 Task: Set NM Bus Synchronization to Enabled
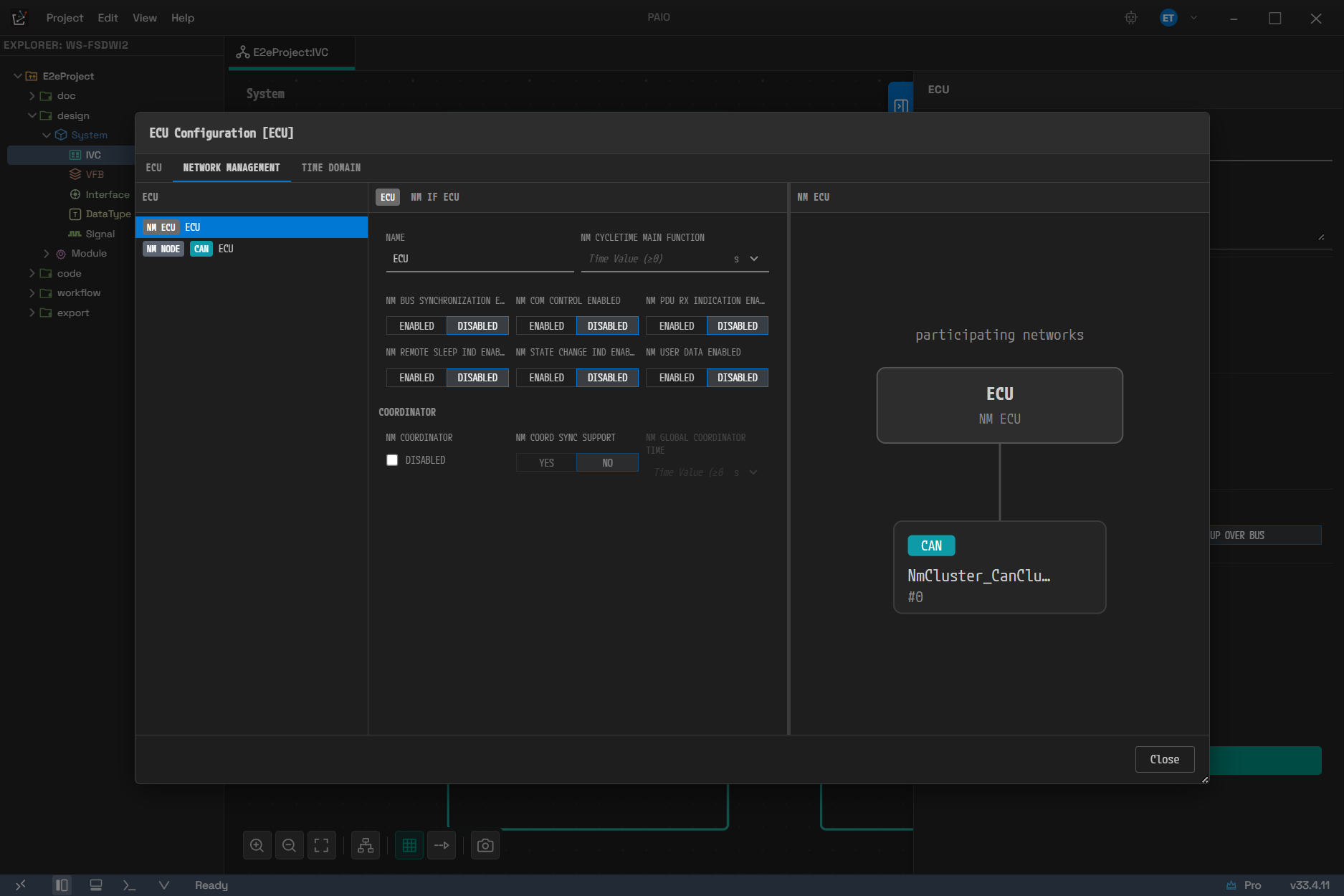click(x=416, y=325)
